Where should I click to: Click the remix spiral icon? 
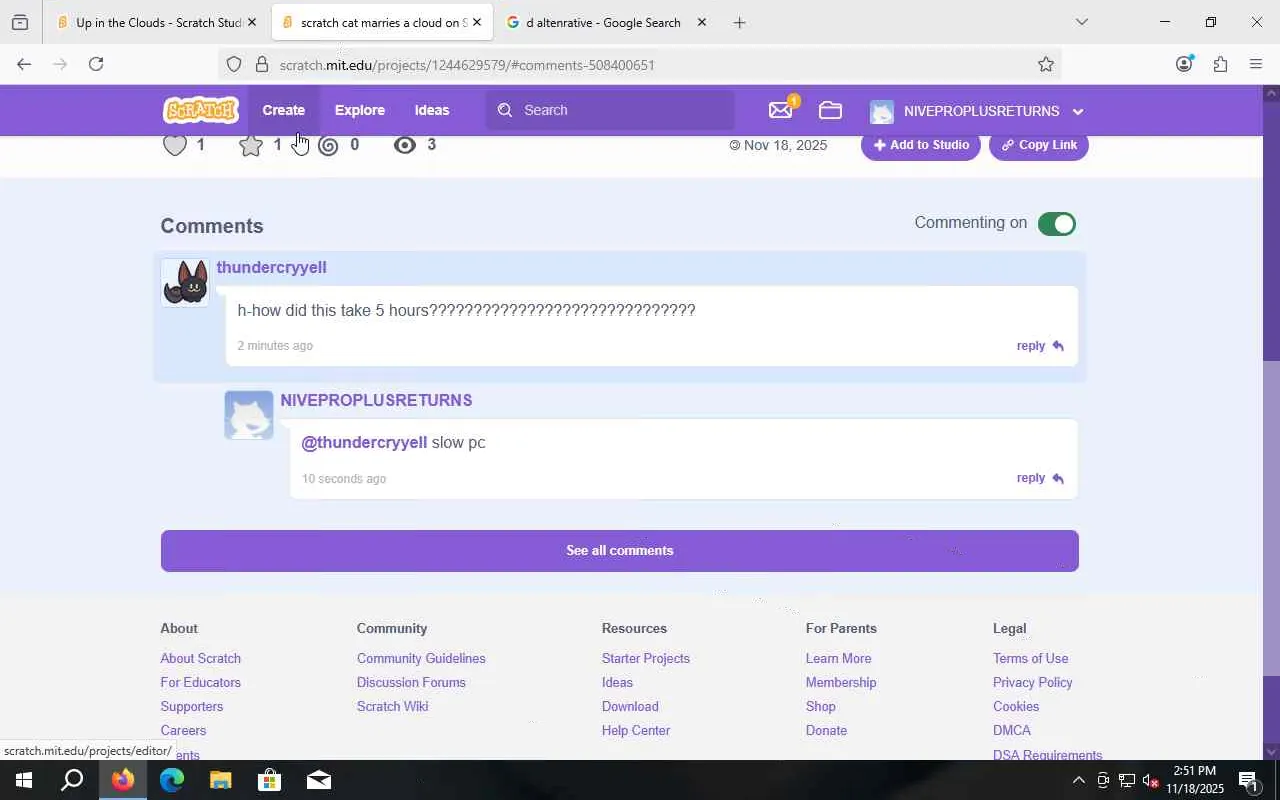point(328,146)
